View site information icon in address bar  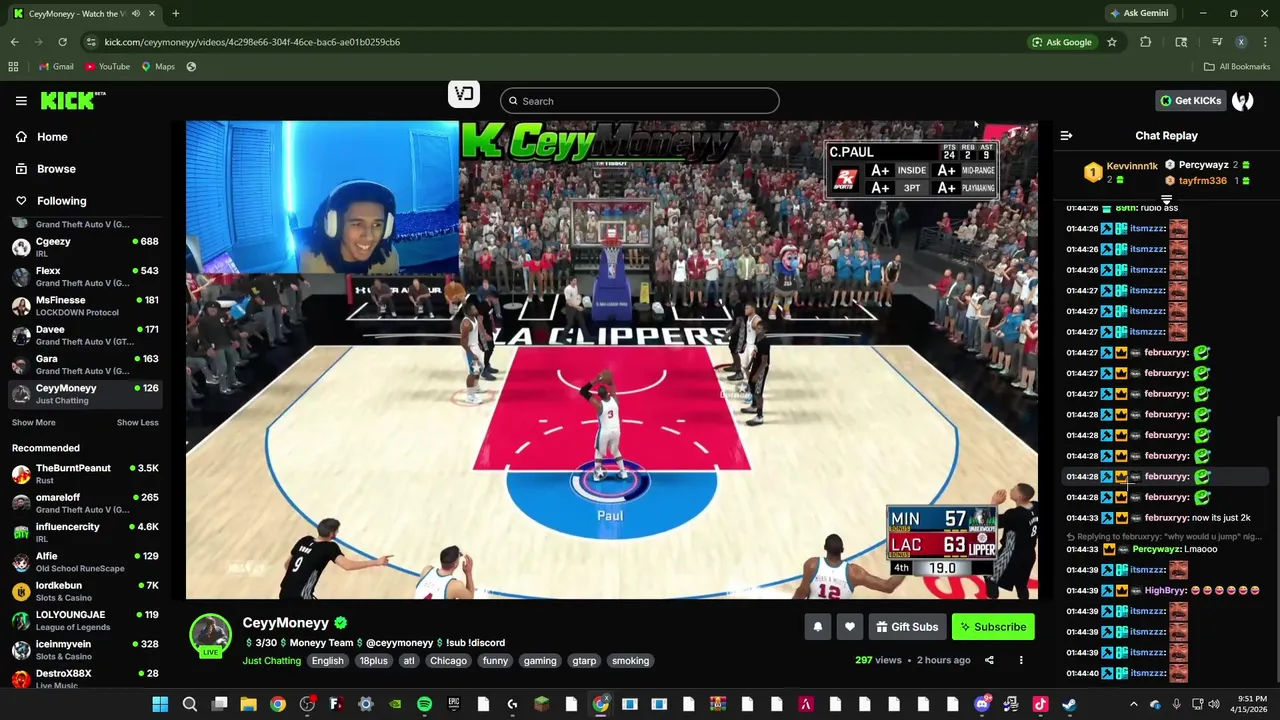coord(91,42)
